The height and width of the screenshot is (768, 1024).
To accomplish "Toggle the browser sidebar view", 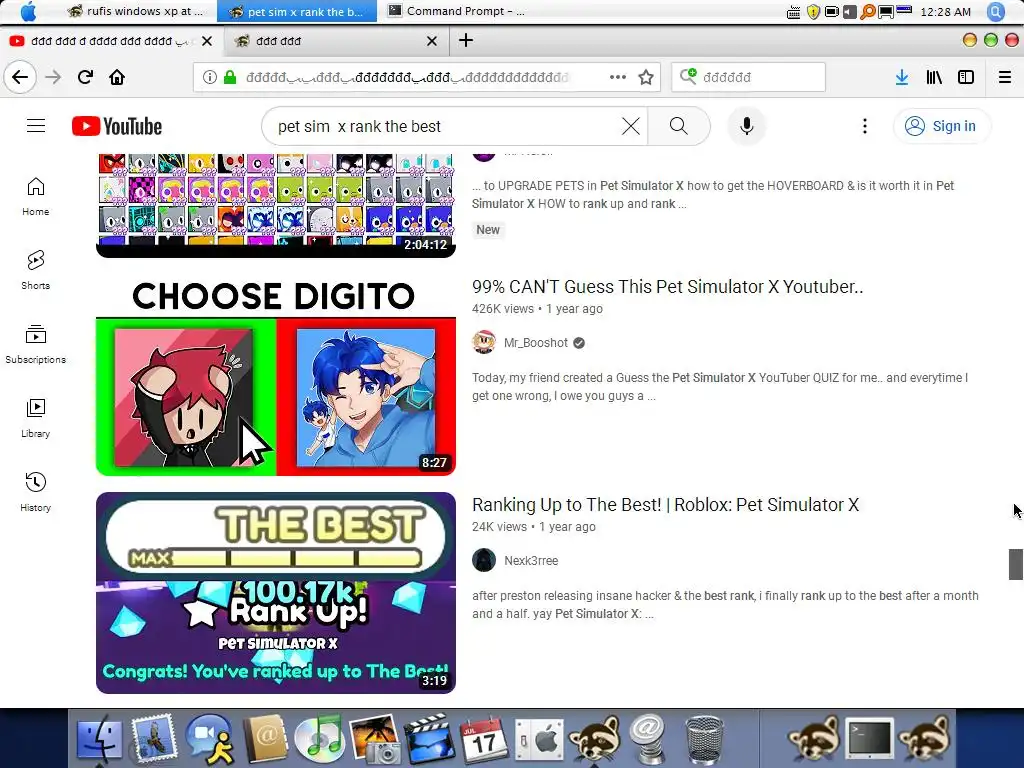I will tap(966, 77).
